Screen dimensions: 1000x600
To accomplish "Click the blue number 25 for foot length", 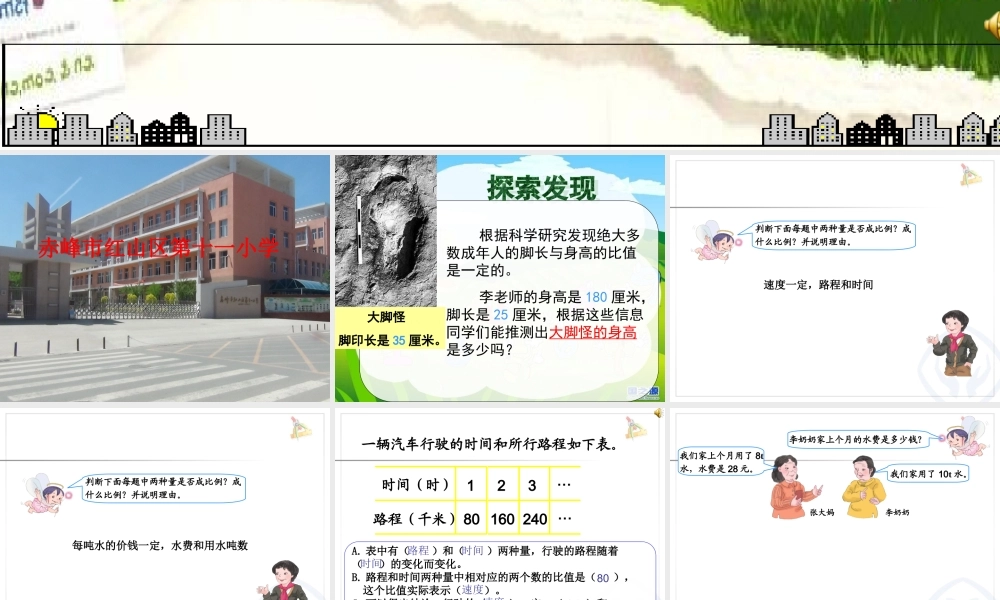I will [x=501, y=314].
